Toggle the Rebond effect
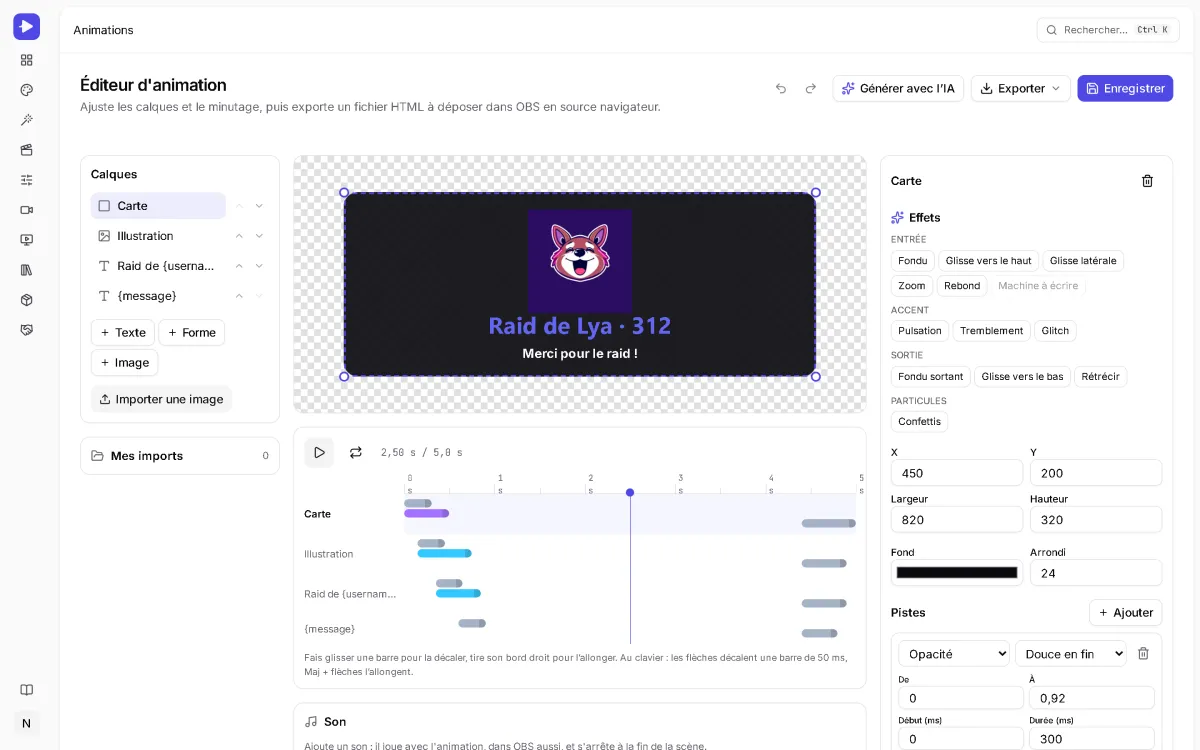 coord(962,286)
